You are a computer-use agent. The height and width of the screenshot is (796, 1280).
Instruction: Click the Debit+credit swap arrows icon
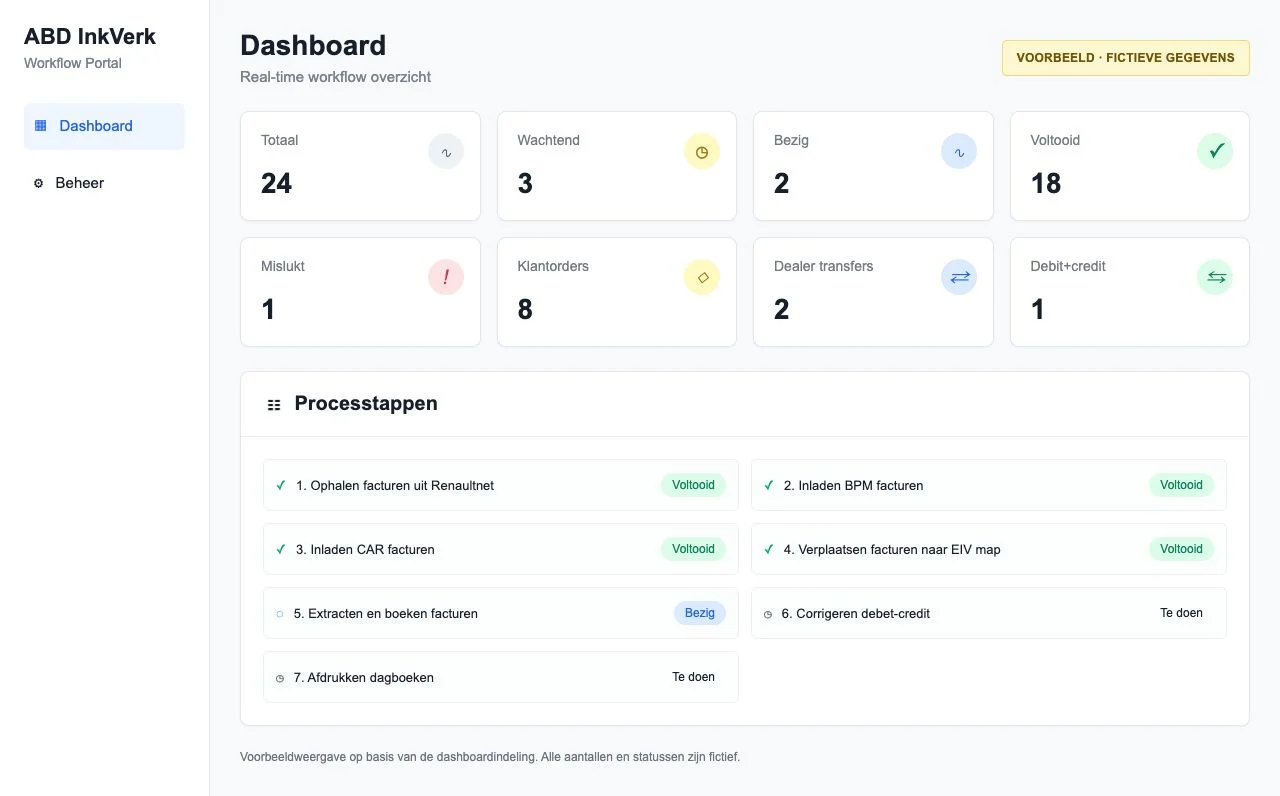pos(1215,278)
